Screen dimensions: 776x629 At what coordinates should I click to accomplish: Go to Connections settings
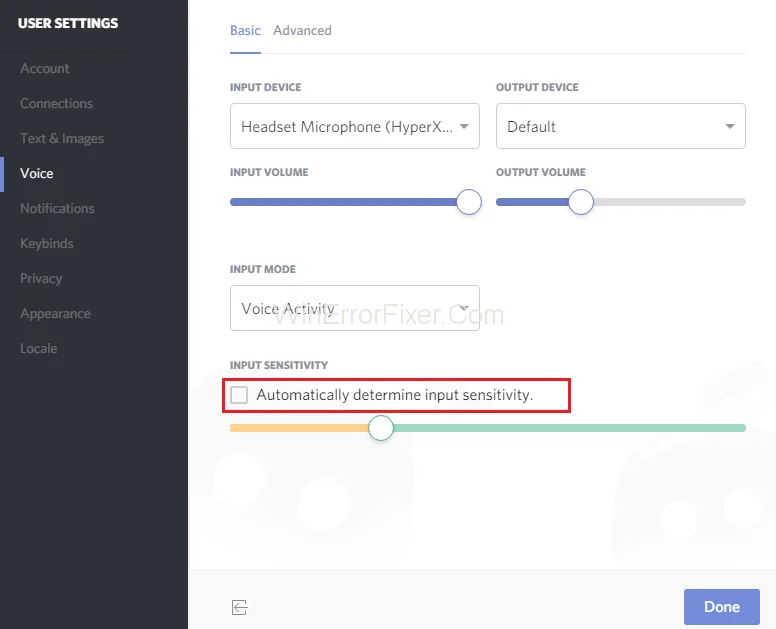pyautogui.click(x=56, y=104)
